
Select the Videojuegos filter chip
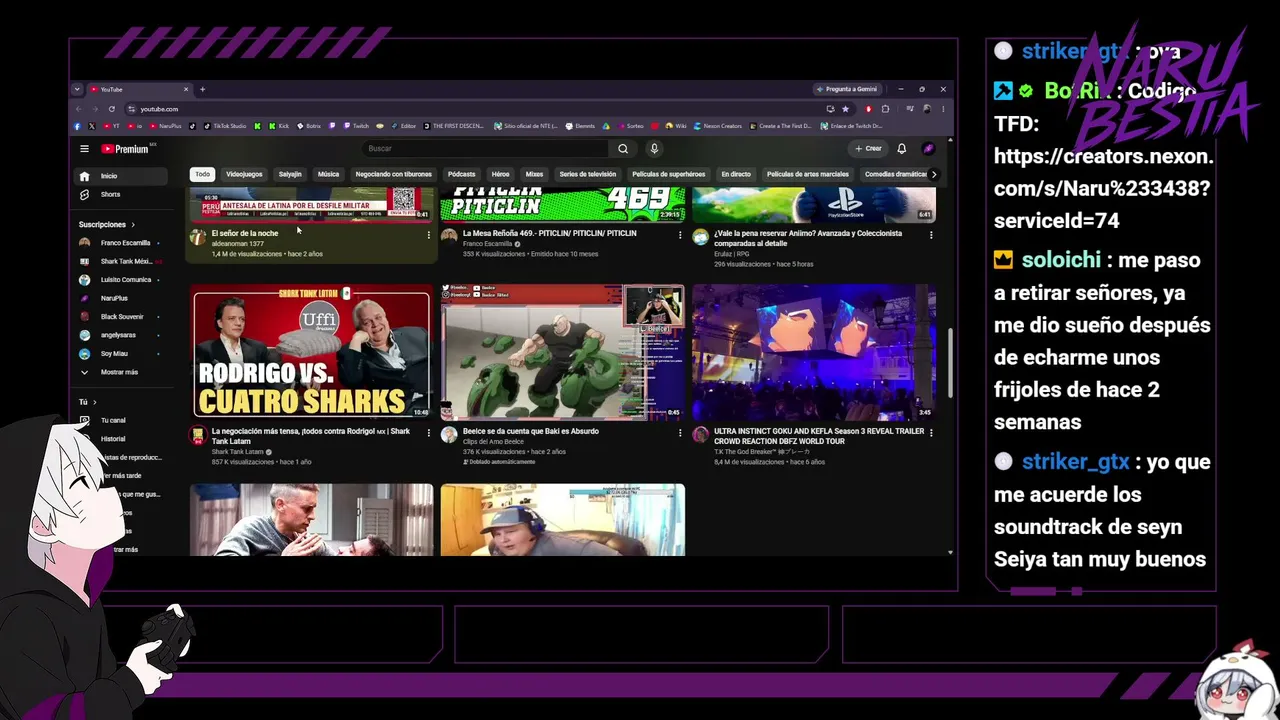tap(244, 174)
